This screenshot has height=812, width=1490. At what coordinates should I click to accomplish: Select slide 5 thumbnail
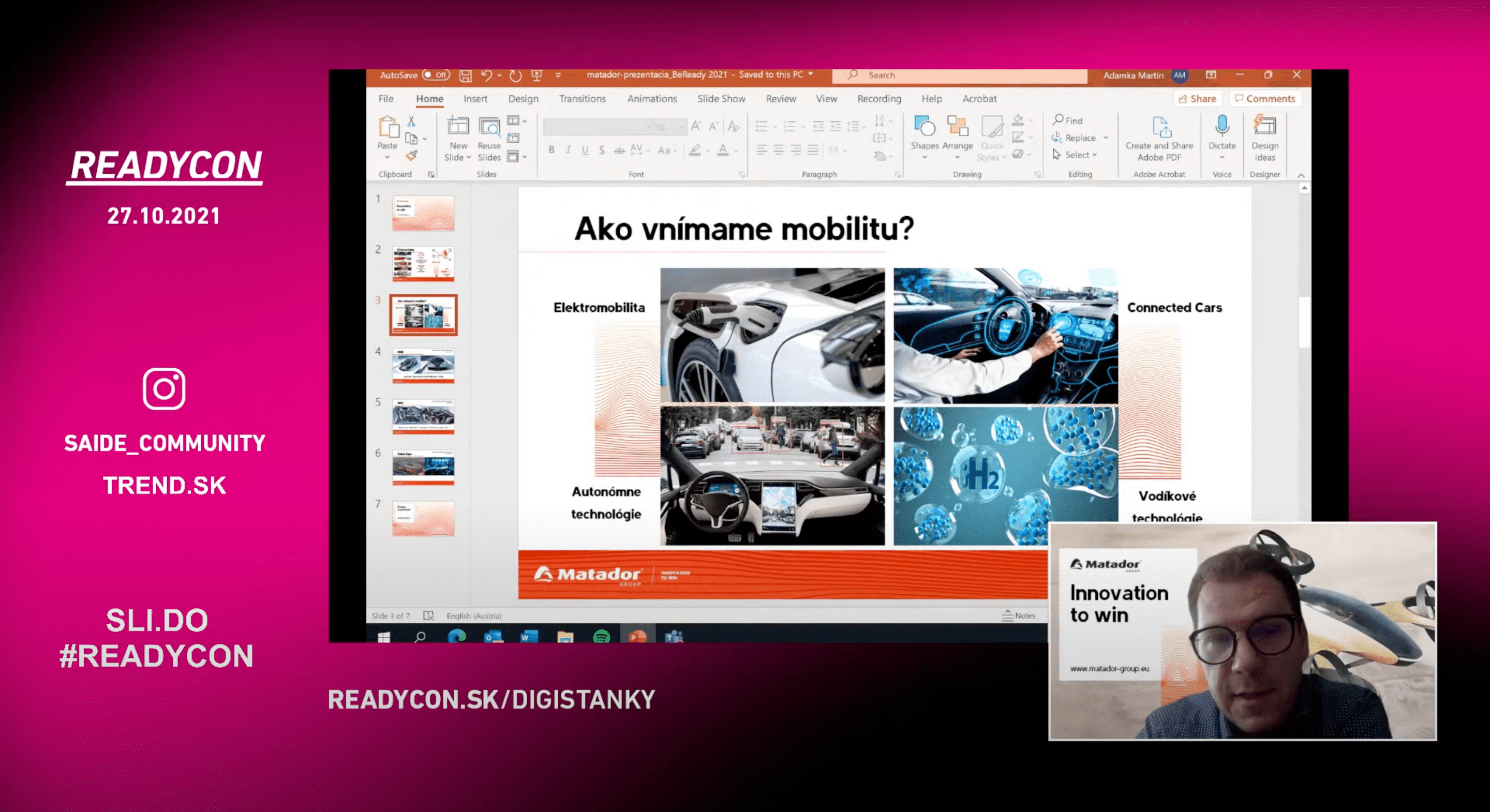point(423,416)
